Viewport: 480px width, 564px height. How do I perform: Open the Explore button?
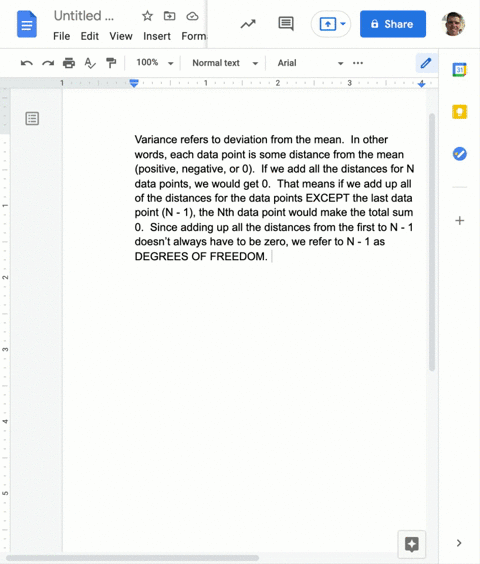click(x=412, y=544)
